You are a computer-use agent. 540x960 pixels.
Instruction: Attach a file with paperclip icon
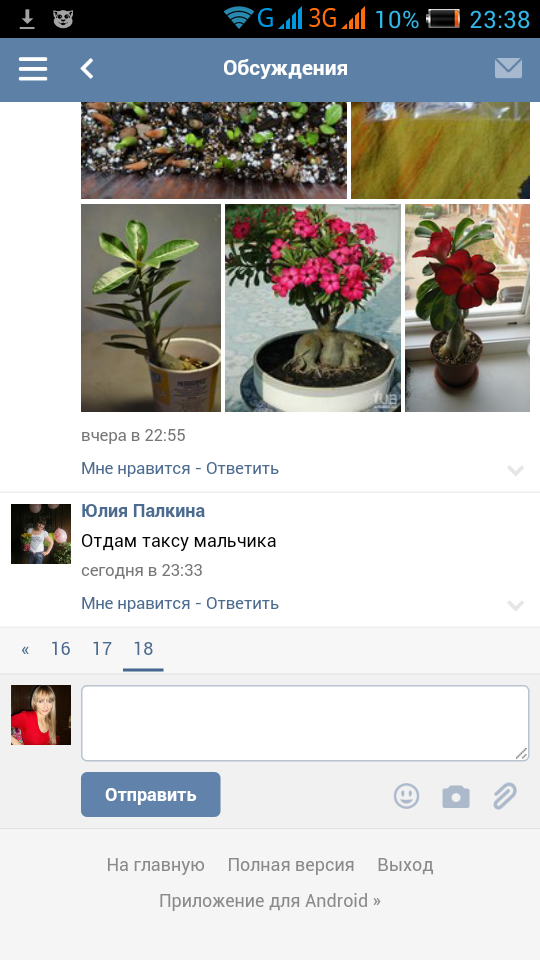(505, 796)
